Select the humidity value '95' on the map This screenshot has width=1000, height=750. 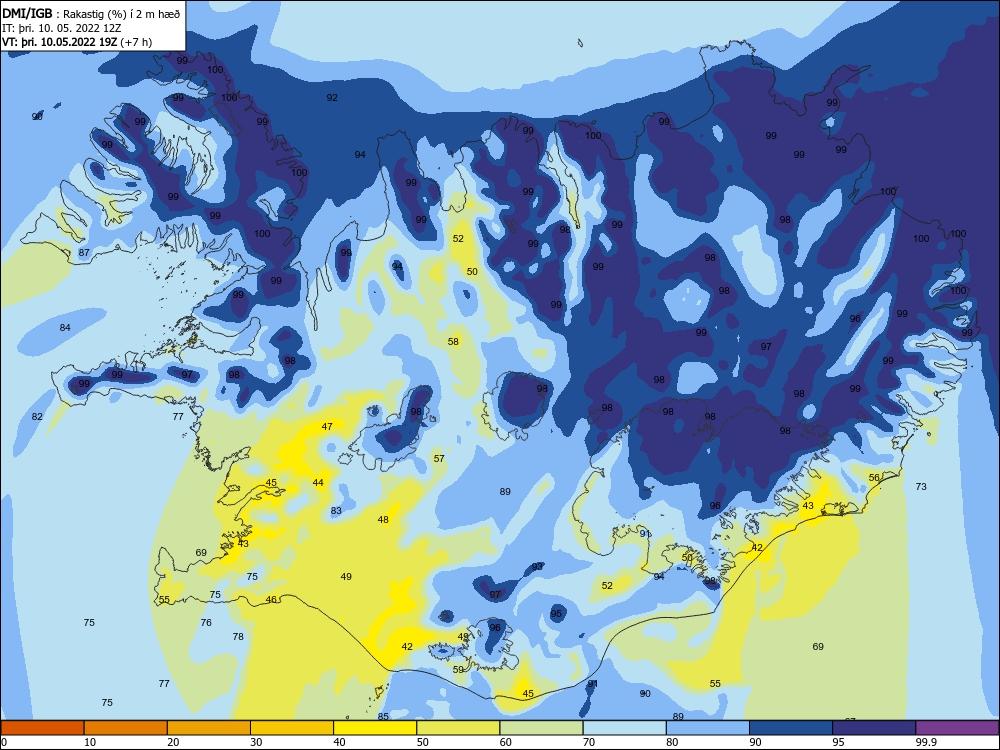(x=556, y=614)
